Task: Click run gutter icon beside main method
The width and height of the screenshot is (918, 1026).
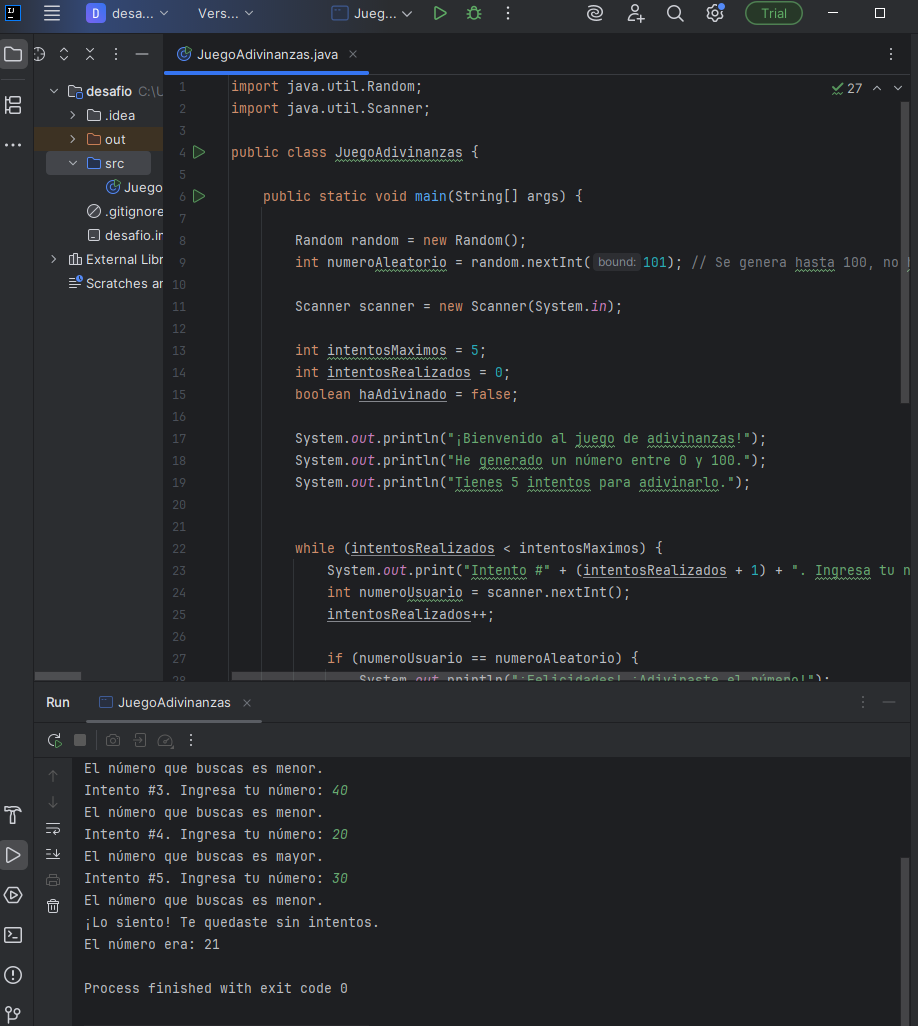Action: [199, 196]
